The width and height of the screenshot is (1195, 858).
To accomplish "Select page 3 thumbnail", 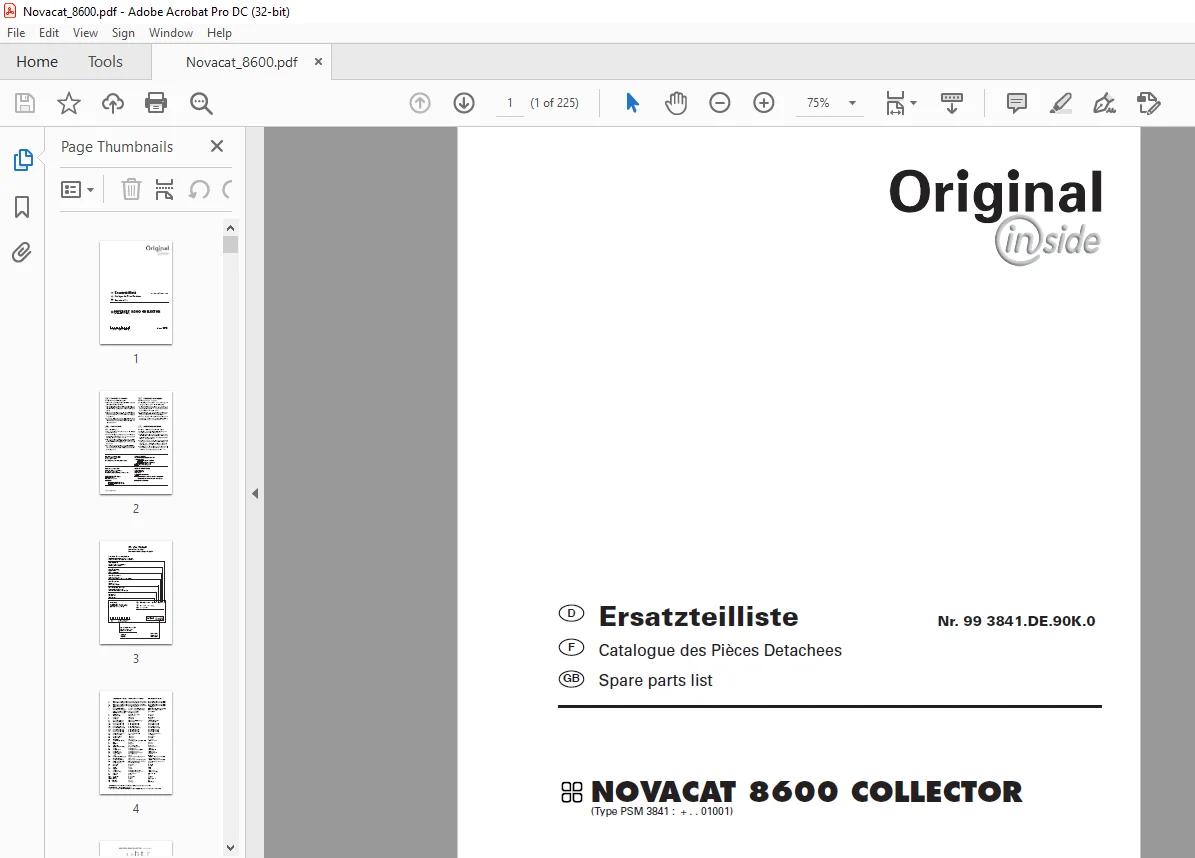I will pyautogui.click(x=136, y=593).
